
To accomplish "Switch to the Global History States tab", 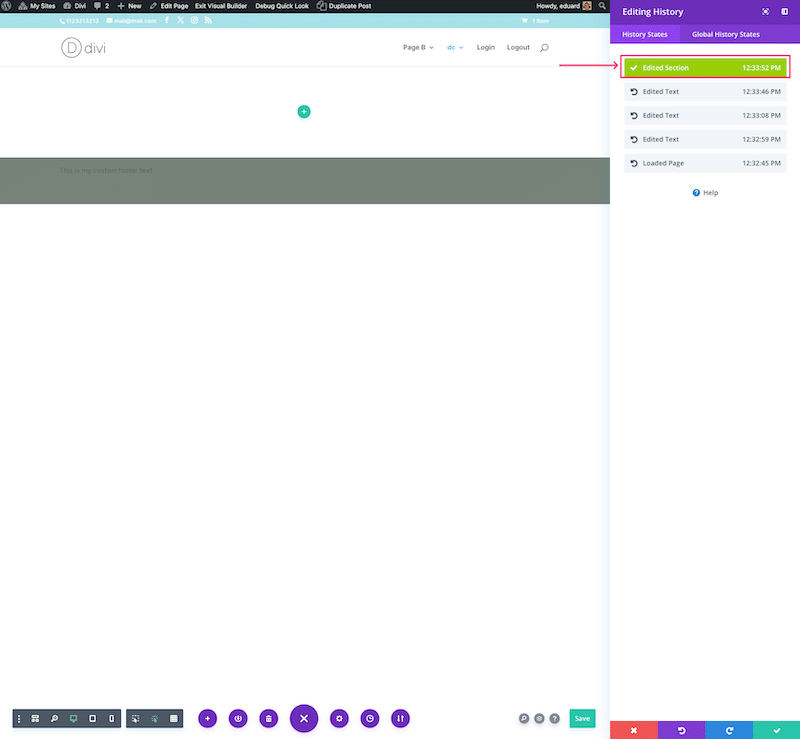I will click(726, 34).
